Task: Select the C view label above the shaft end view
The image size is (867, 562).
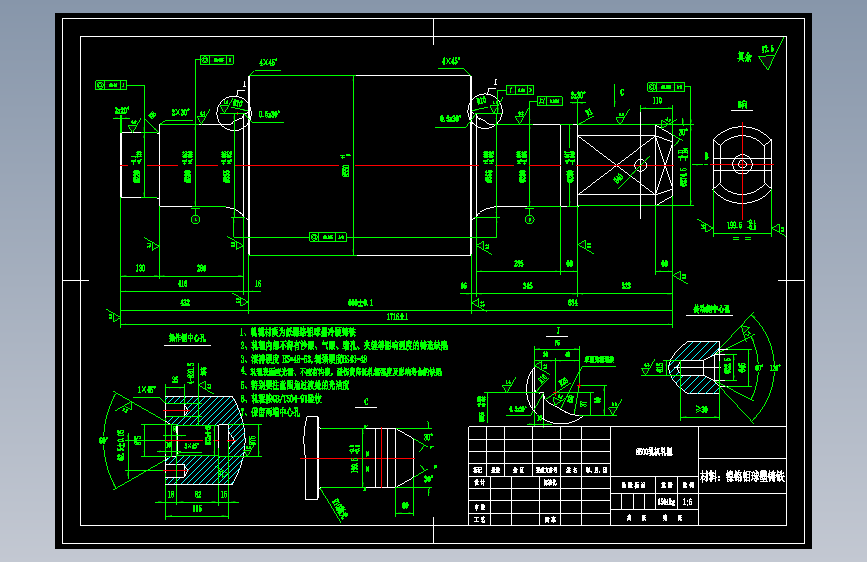Action: pos(366,402)
